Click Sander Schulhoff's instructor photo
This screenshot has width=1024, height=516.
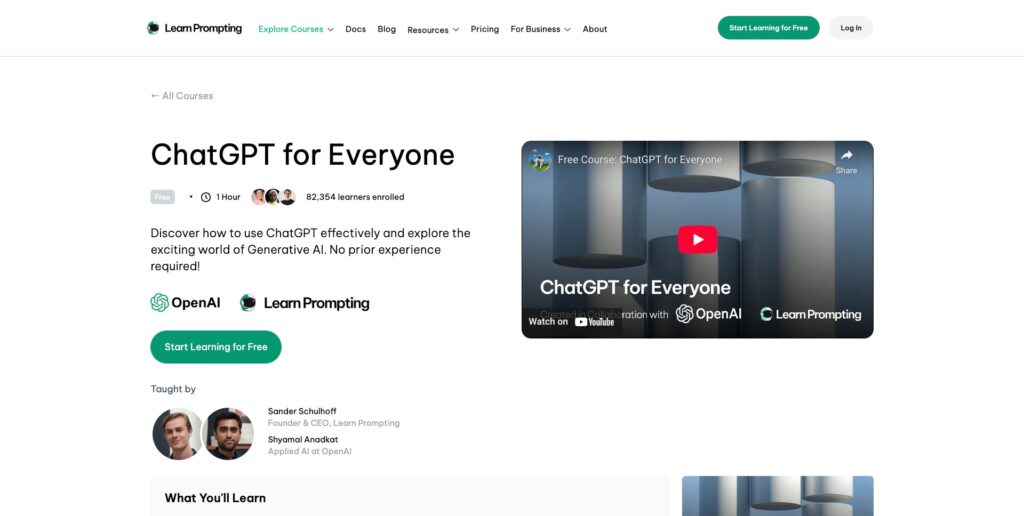pyautogui.click(x=178, y=434)
